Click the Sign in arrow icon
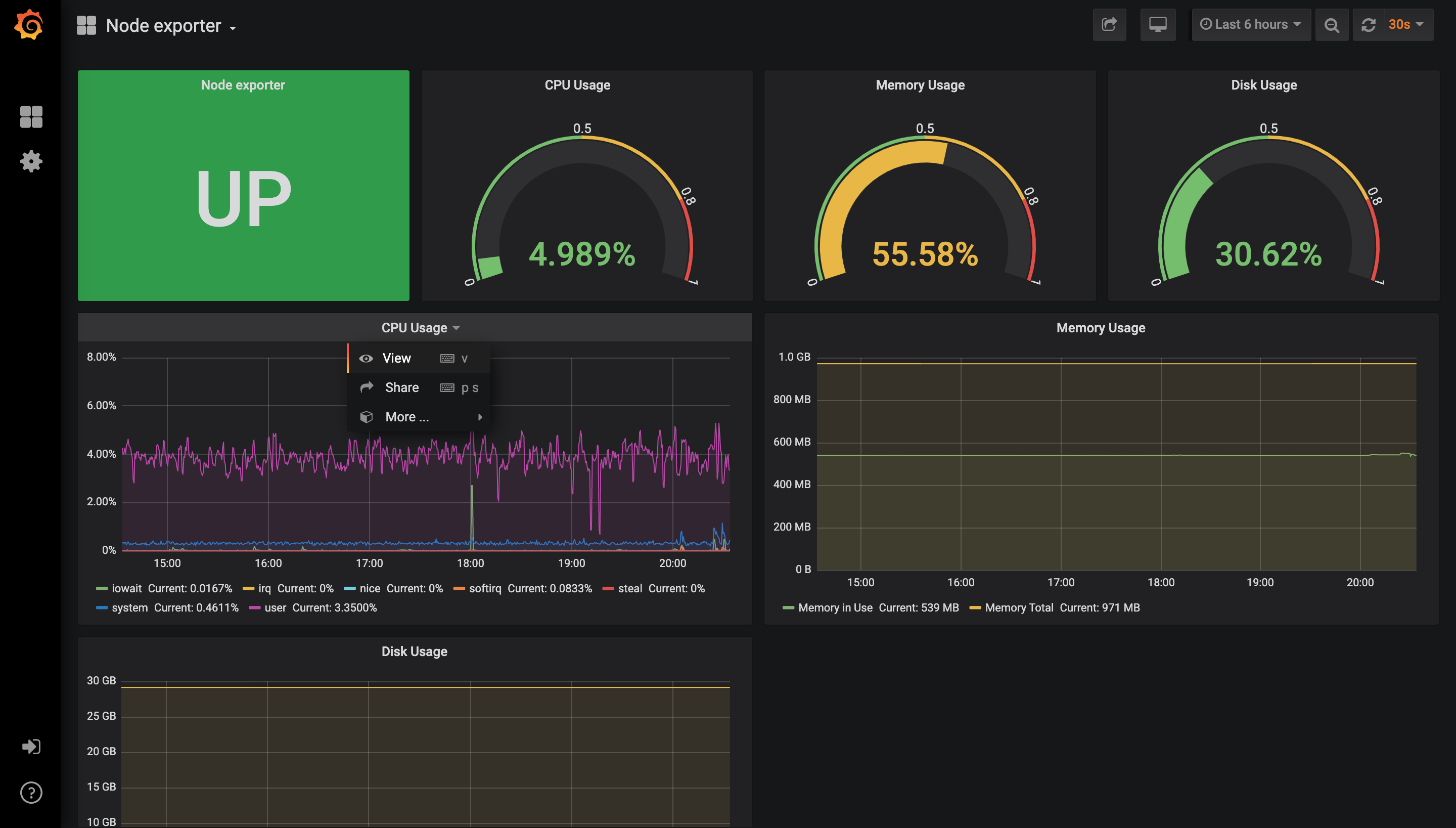The width and height of the screenshot is (1456, 828). coord(31,746)
